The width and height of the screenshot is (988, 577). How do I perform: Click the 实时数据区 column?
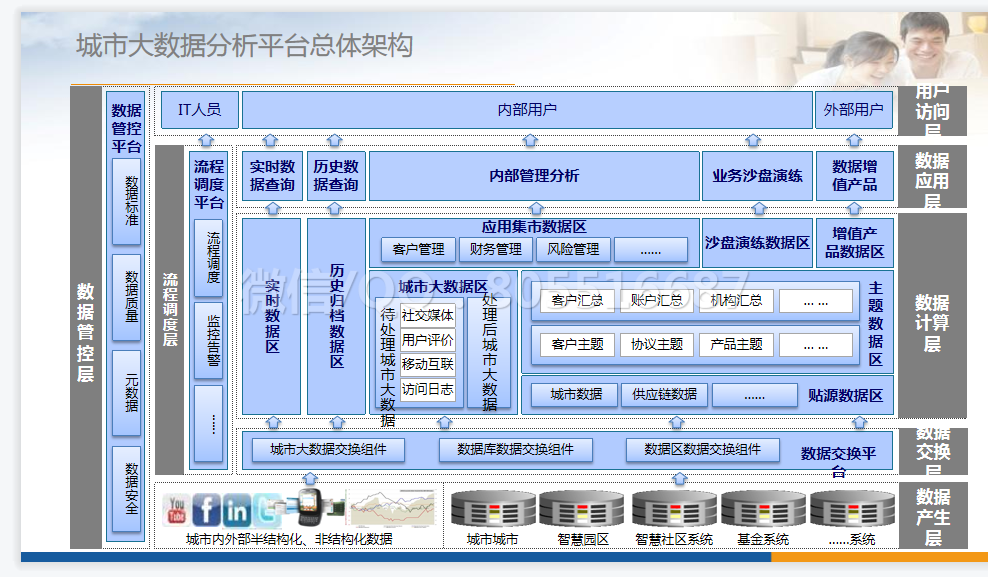click(x=272, y=316)
